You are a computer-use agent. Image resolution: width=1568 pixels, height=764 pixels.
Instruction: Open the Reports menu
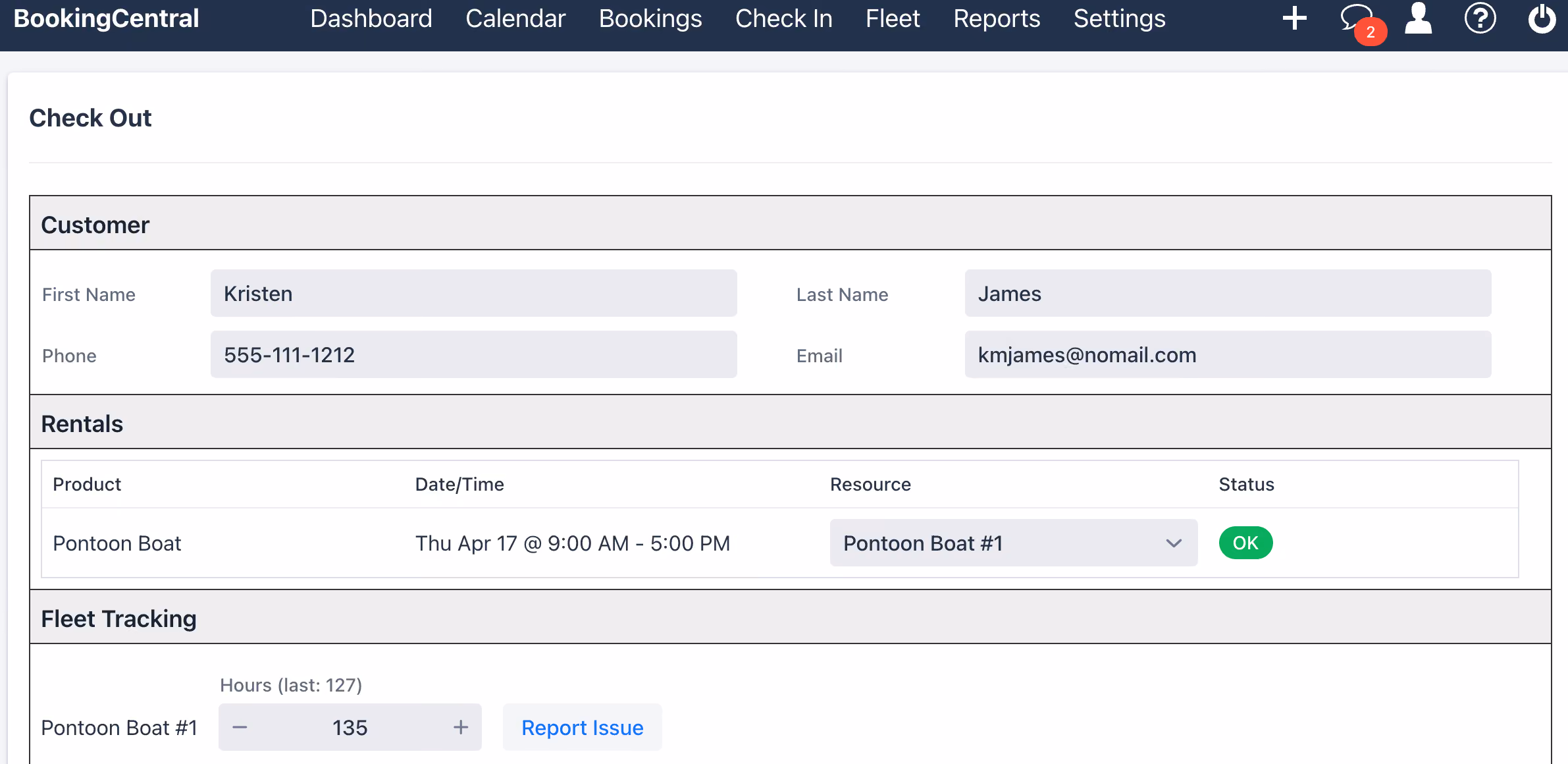pos(997,18)
